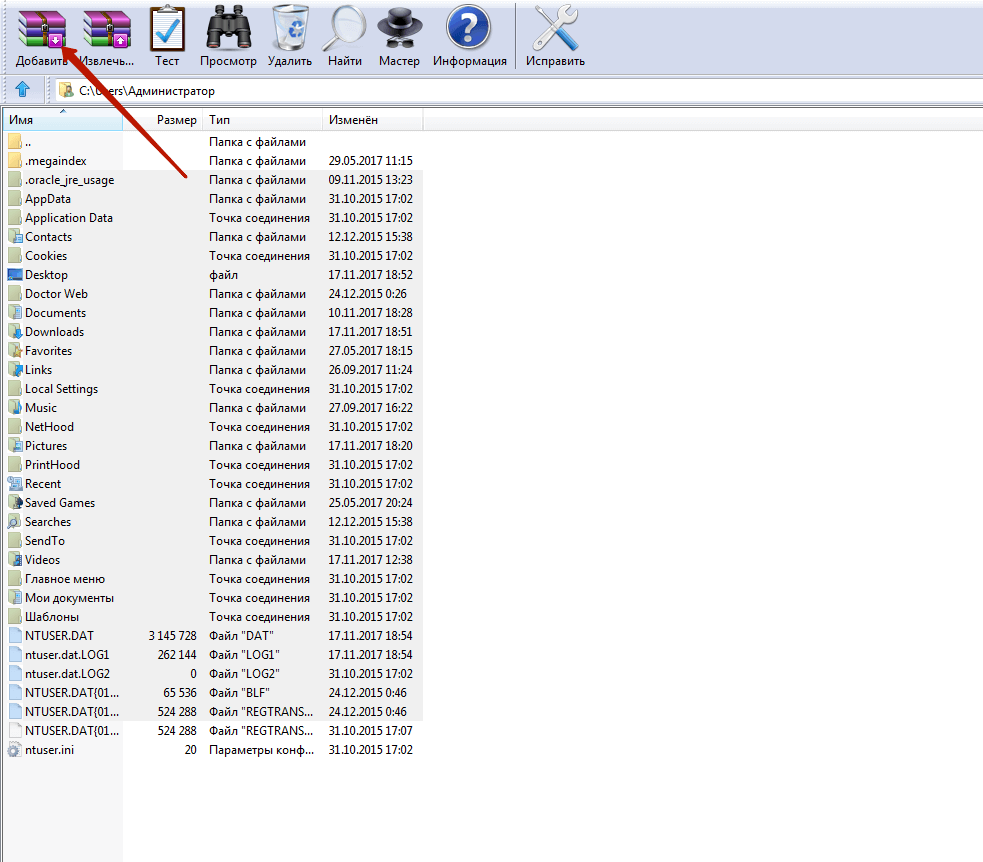This screenshot has width=983, height=862.
Task: Go up one folder with arrow button
Action: (23, 90)
